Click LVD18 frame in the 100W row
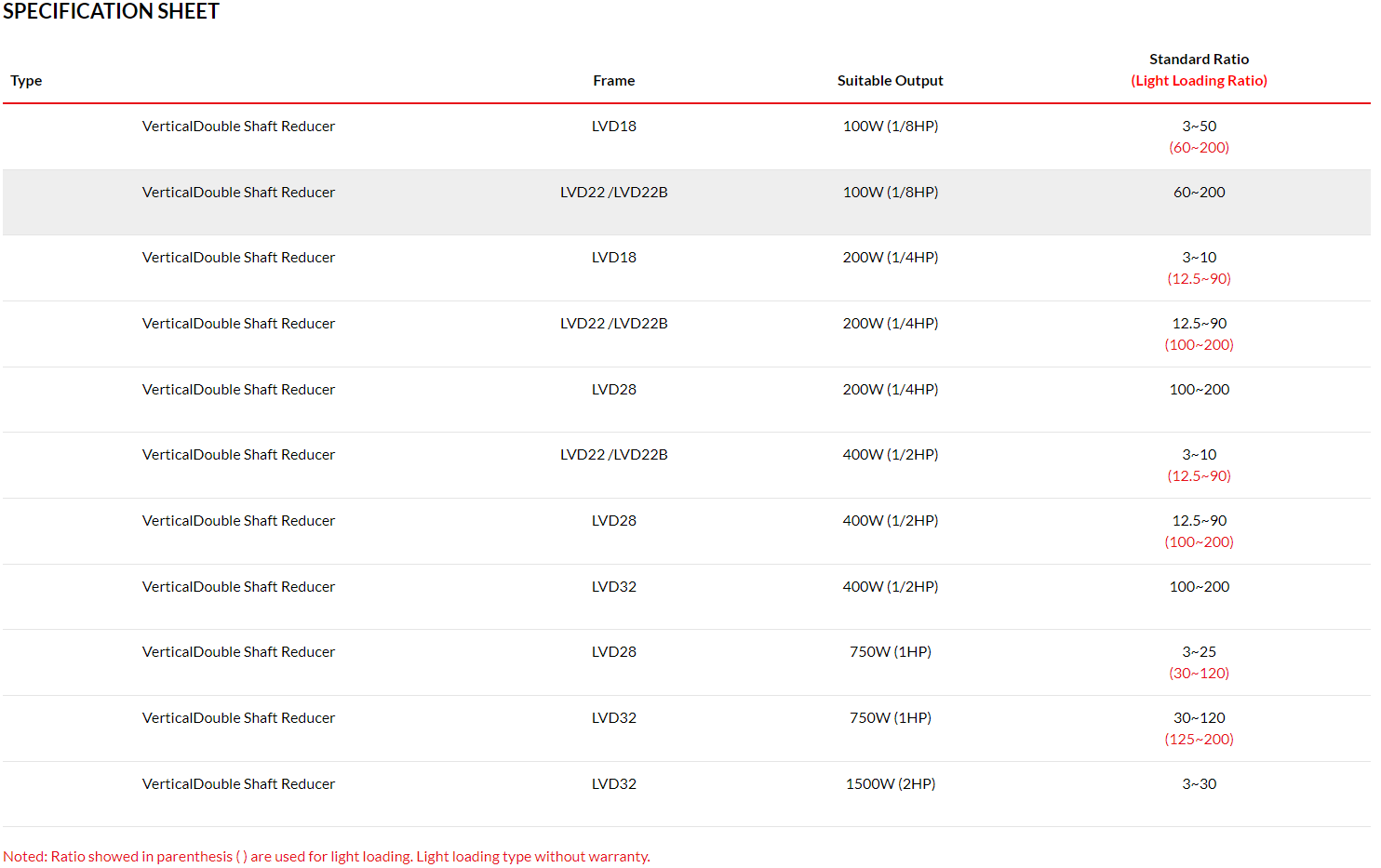 tap(614, 127)
